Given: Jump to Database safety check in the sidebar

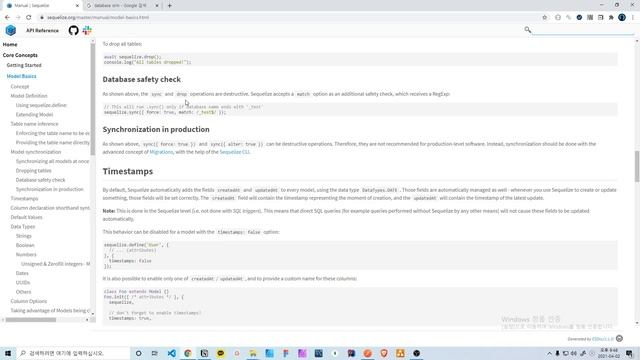Looking at the screenshot, I should pyautogui.click(x=40, y=180).
